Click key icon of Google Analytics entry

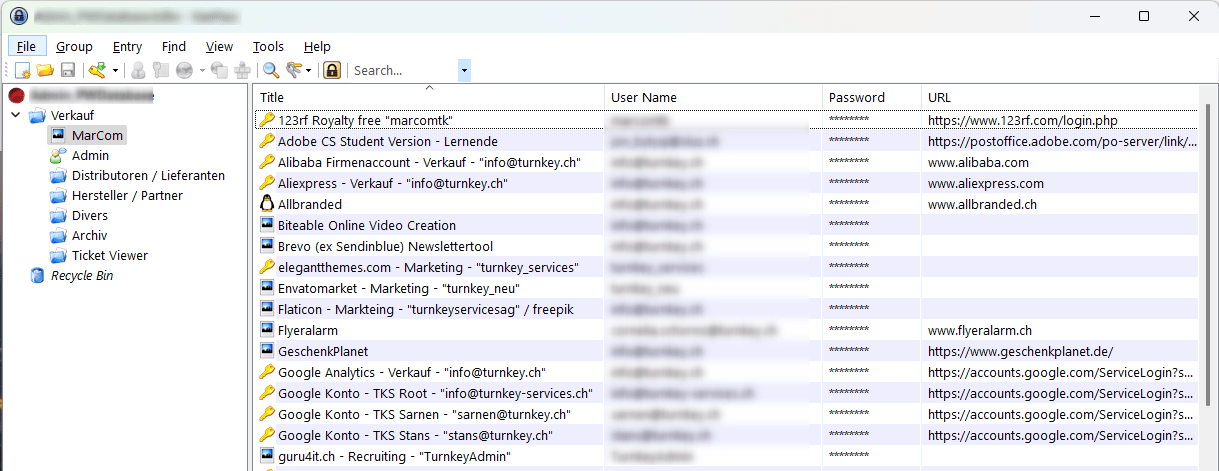point(266,372)
